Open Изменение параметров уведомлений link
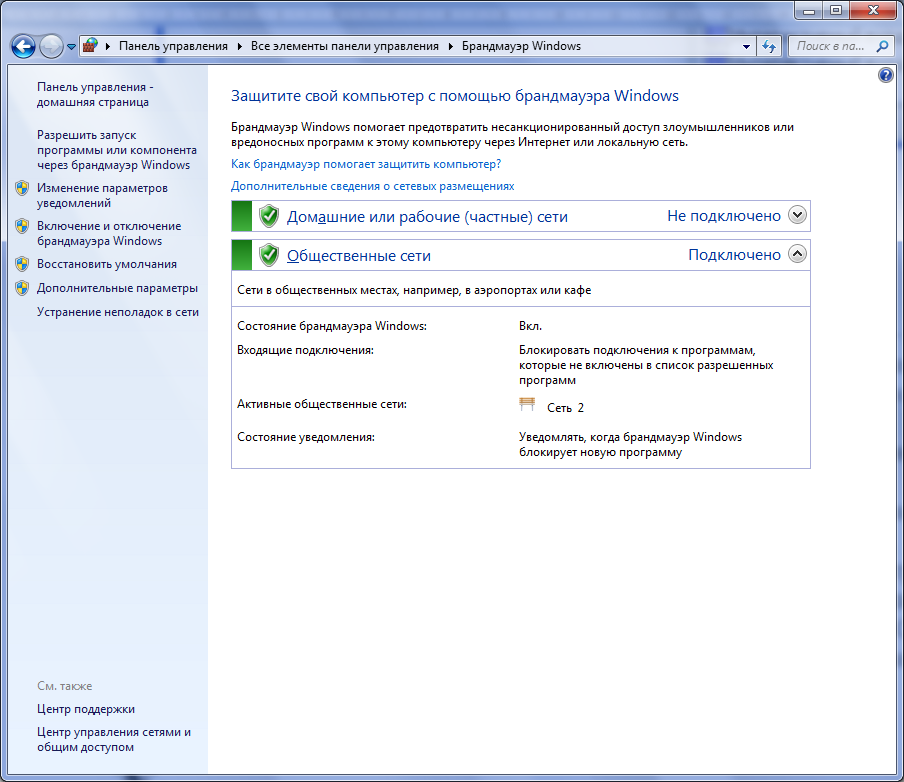 102,196
